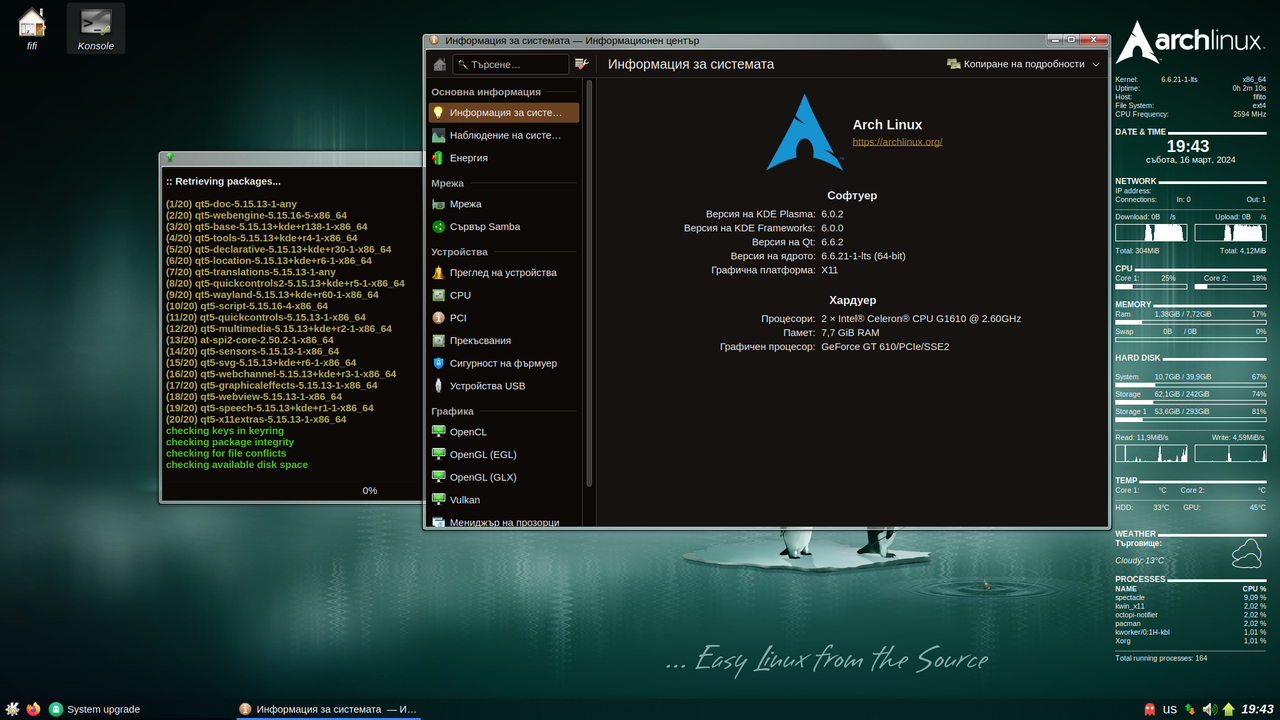Image resolution: width=1280 pixels, height=720 pixels.
Task: Click the OpenGL (GLX) monitor icon
Action: pos(438,477)
